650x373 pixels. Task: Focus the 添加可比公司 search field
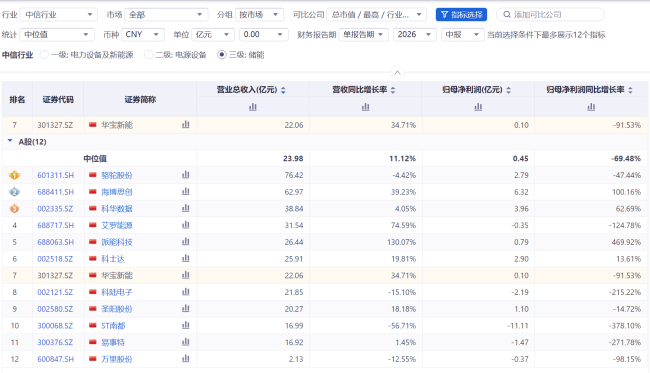(x=550, y=15)
